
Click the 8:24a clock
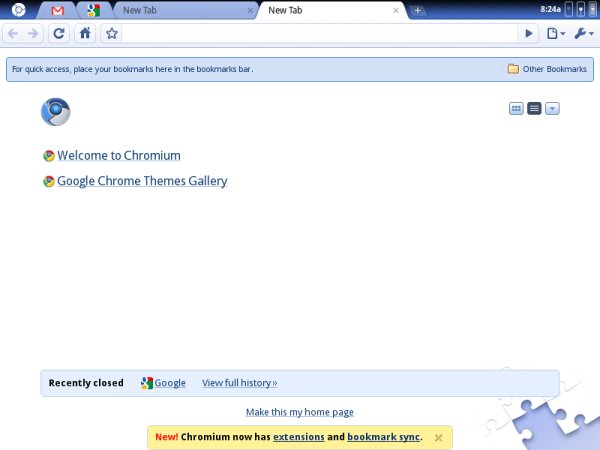550,9
